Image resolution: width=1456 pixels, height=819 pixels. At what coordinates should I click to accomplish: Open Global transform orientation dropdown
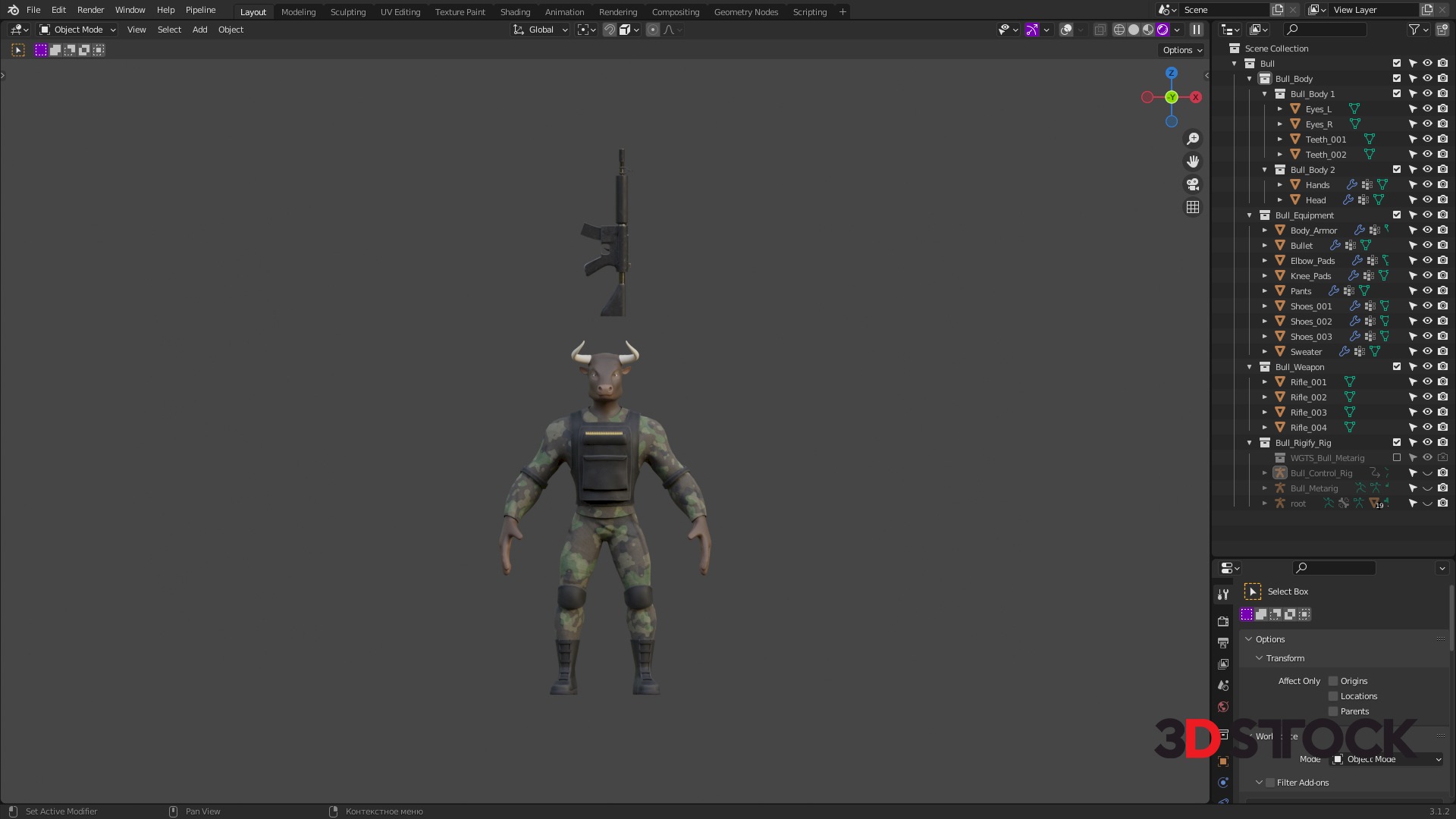coord(541,30)
